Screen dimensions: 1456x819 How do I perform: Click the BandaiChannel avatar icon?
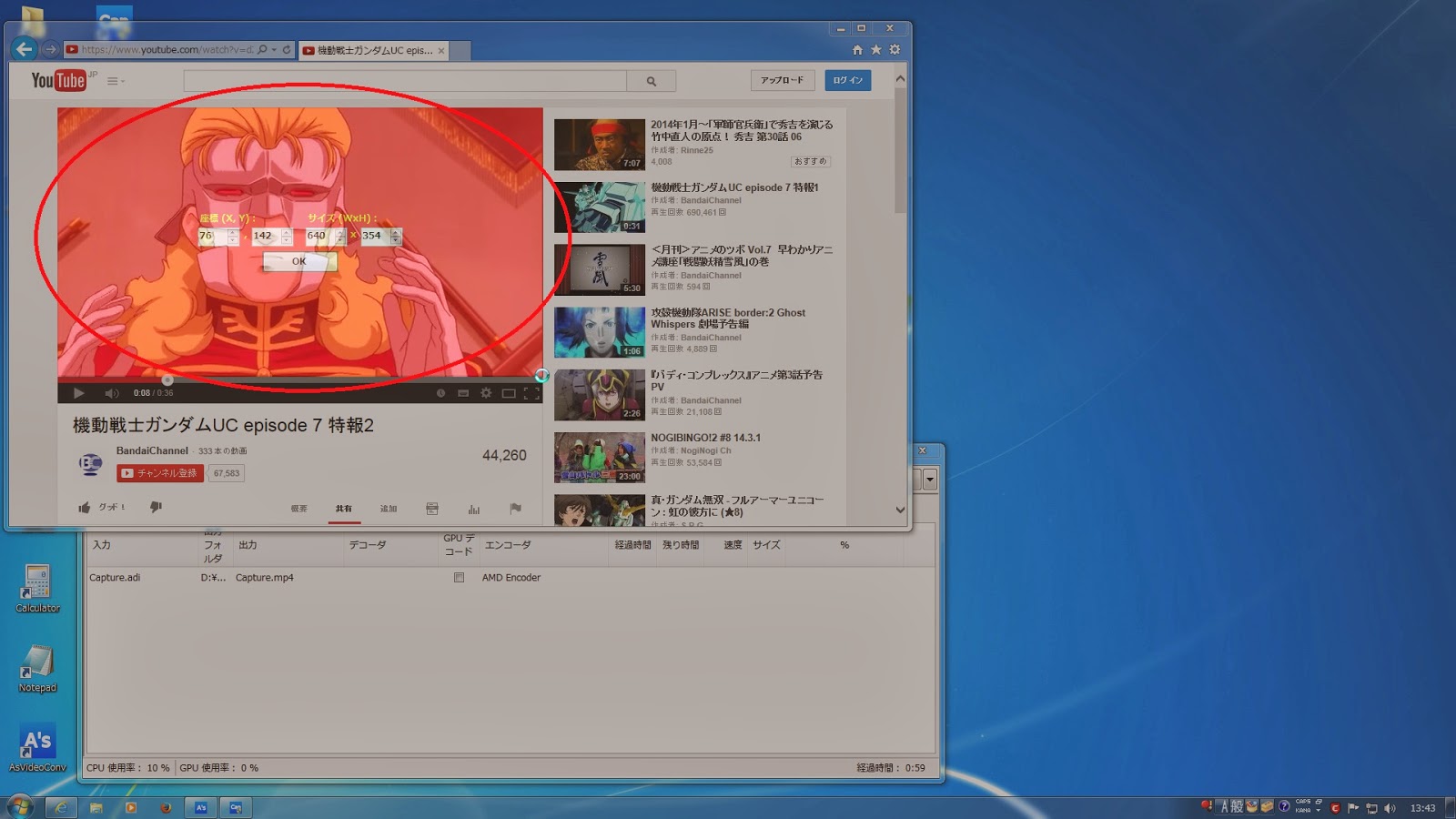pos(90,464)
